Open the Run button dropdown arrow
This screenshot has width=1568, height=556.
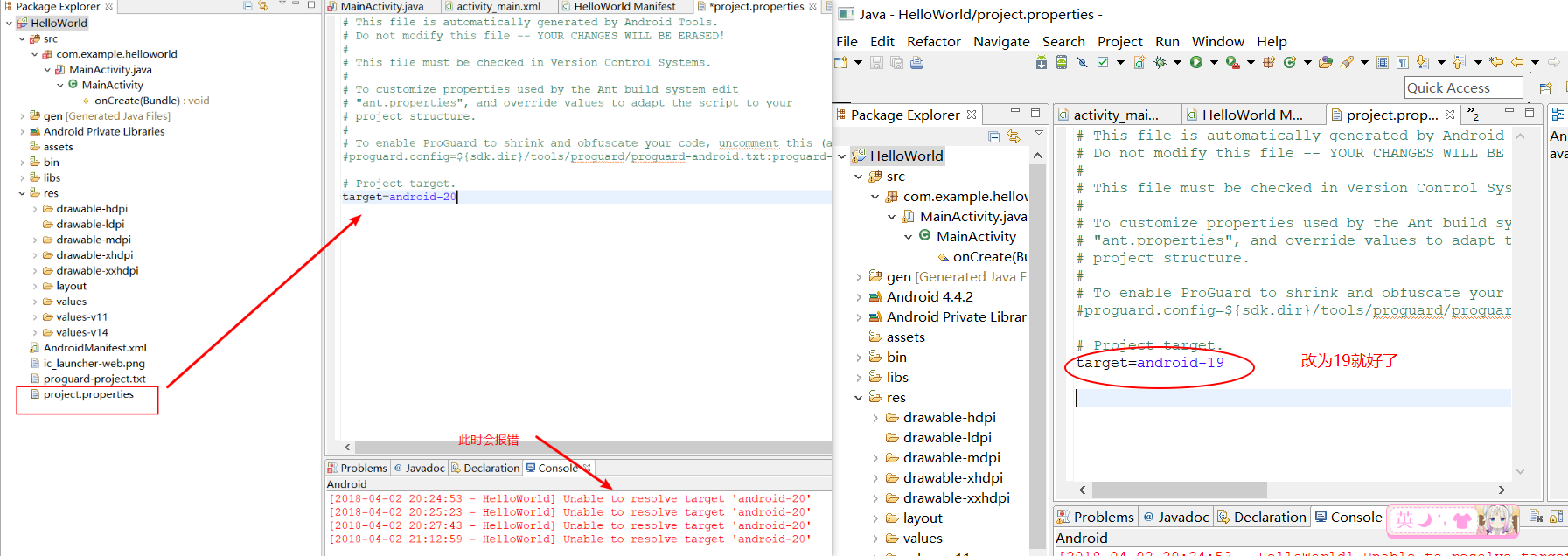(1214, 62)
